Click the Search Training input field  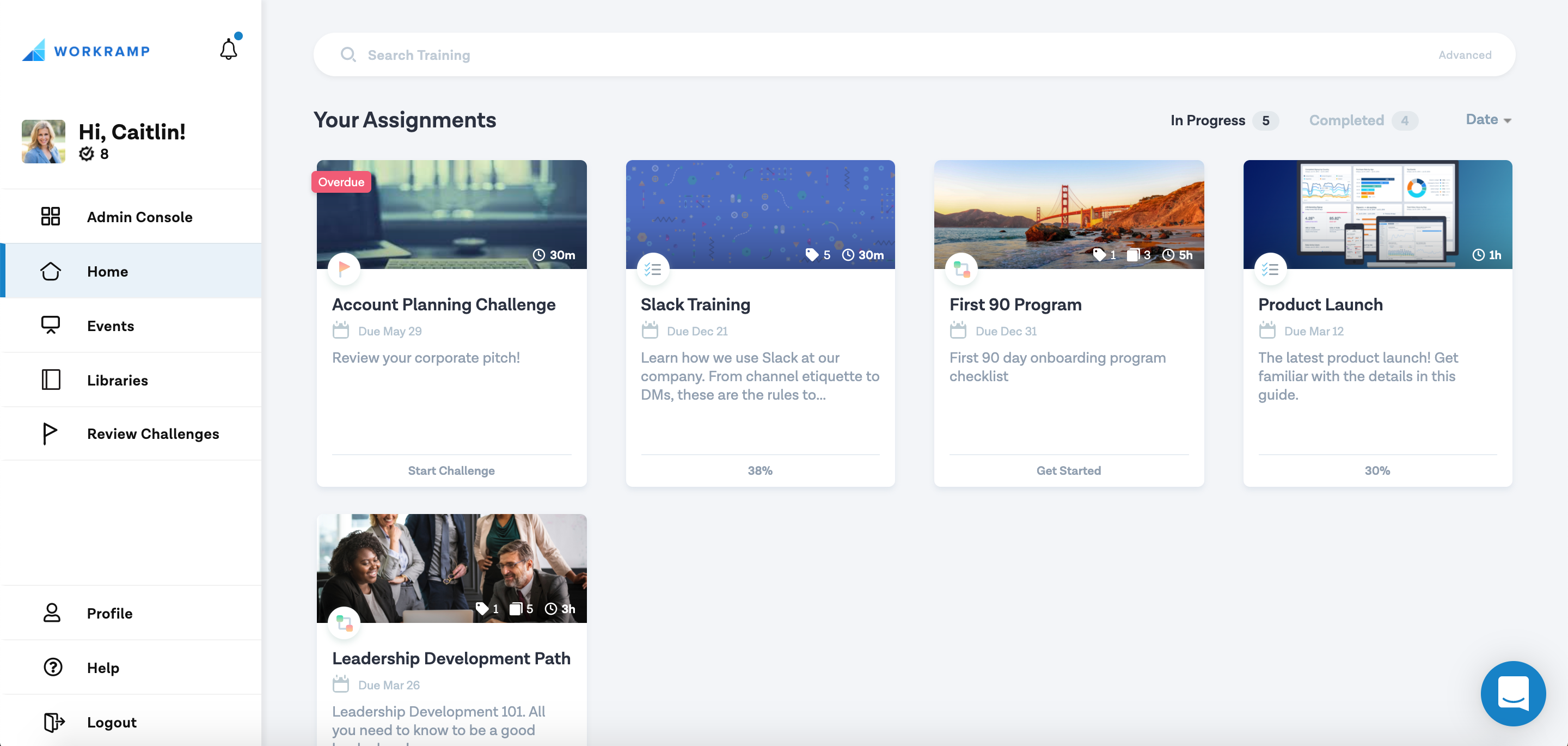tap(914, 55)
